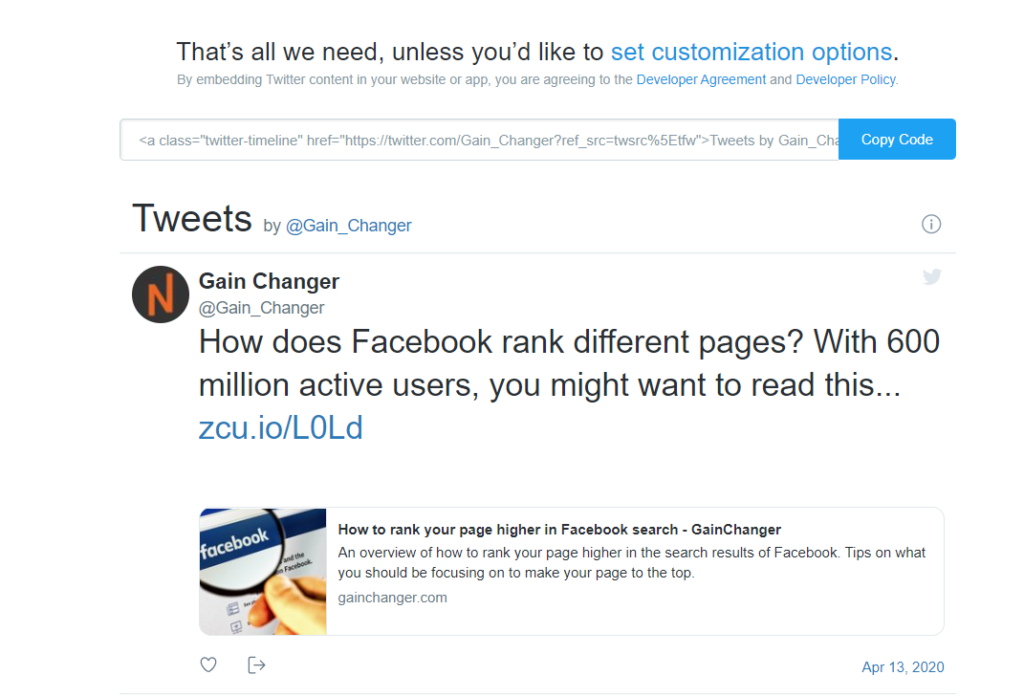Image resolution: width=1024 pixels, height=697 pixels.
Task: Click the Gain Changer display name
Action: click(x=269, y=282)
